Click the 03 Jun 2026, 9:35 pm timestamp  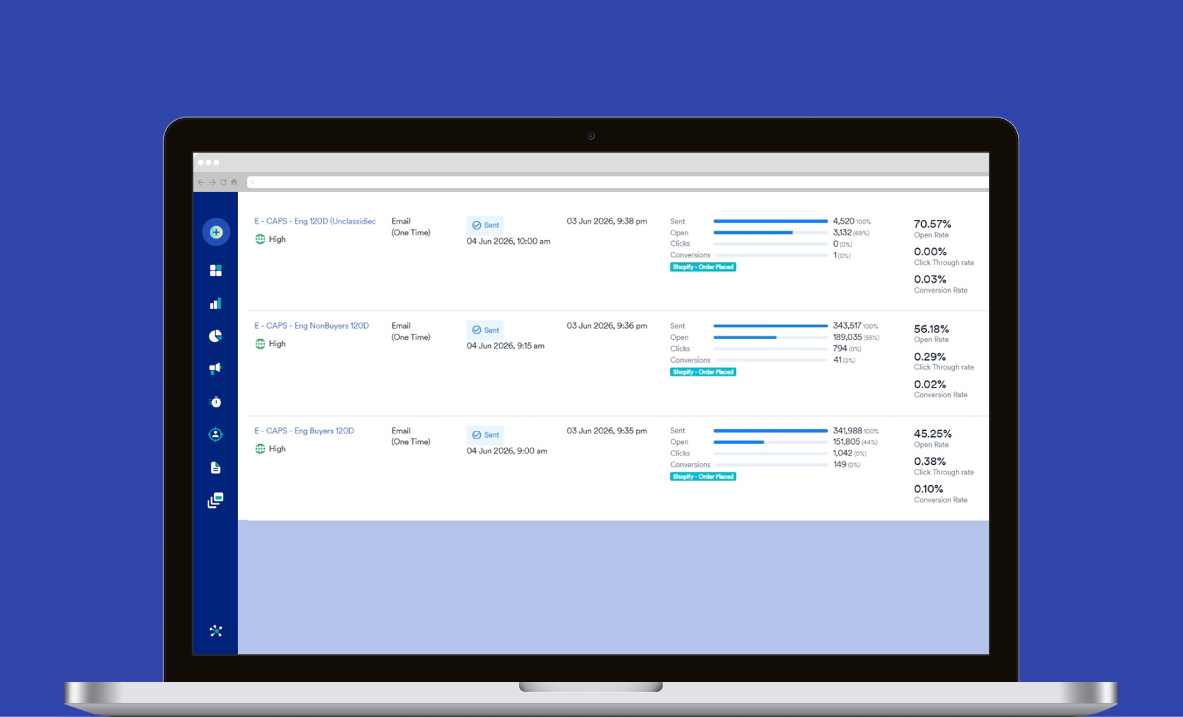click(607, 431)
